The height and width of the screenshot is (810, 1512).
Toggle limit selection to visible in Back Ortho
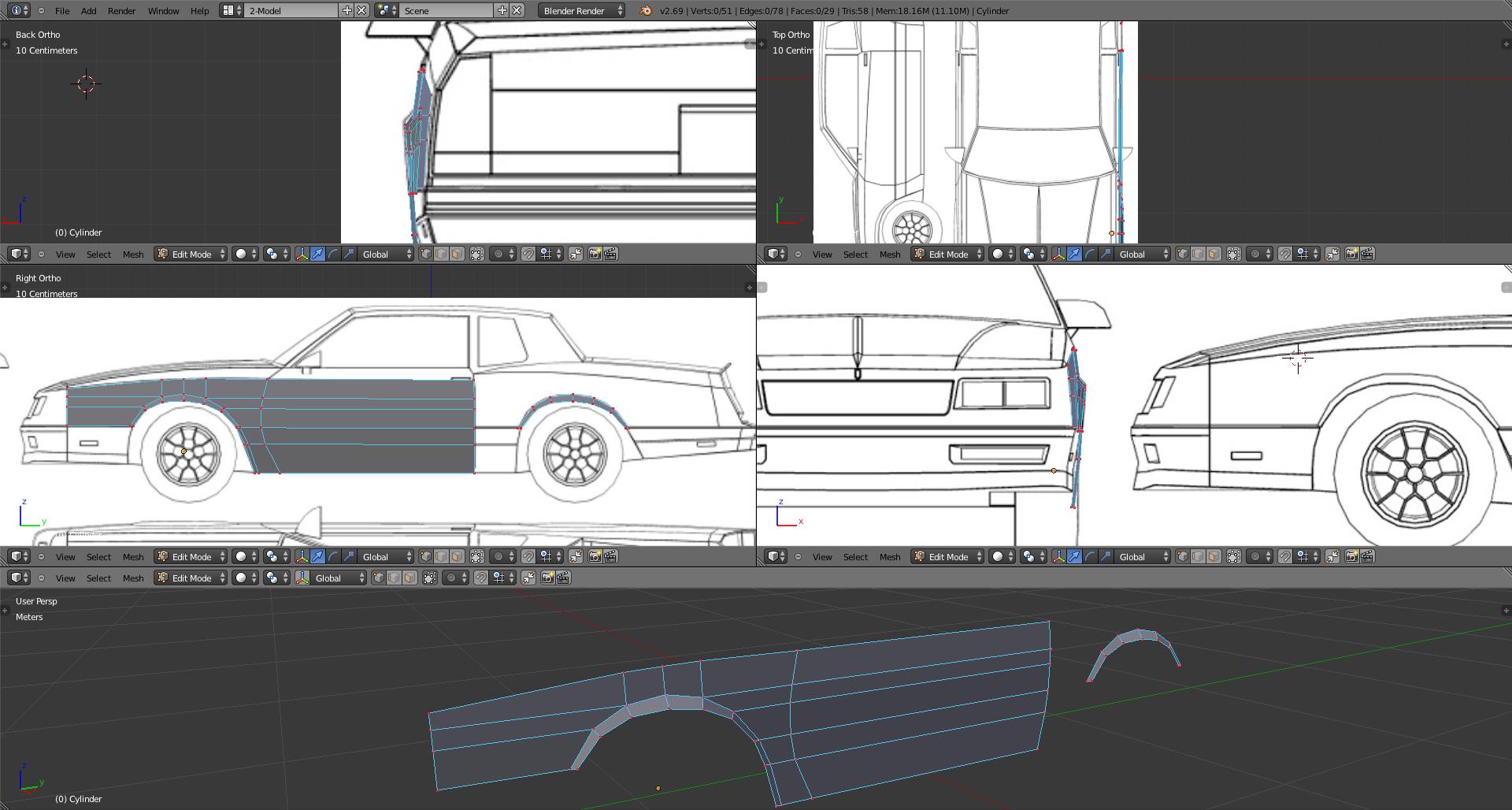[x=477, y=254]
